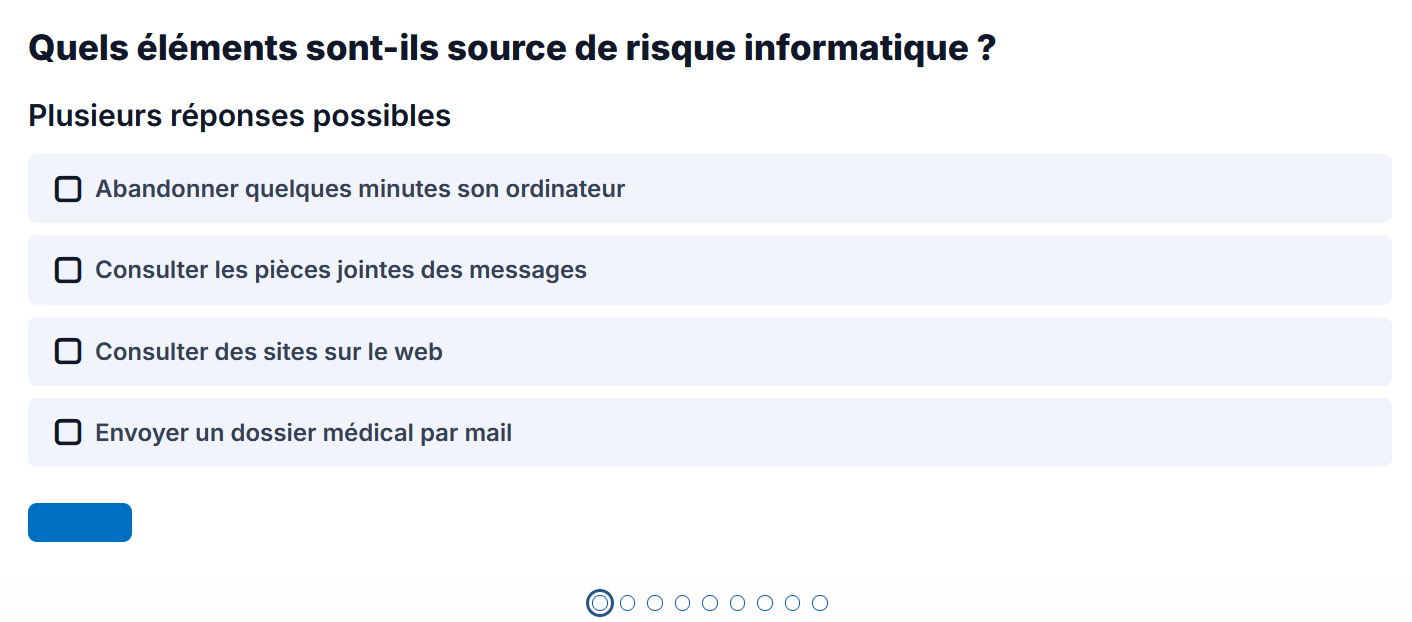Click the blue submit button below the answers

tap(80, 522)
